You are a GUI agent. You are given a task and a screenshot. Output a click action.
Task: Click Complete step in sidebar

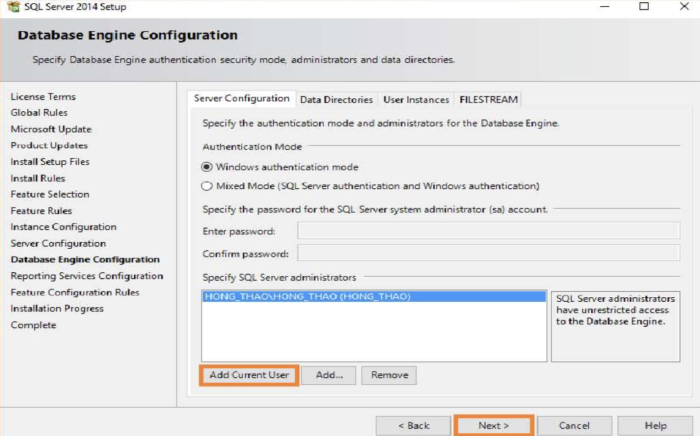[33, 325]
